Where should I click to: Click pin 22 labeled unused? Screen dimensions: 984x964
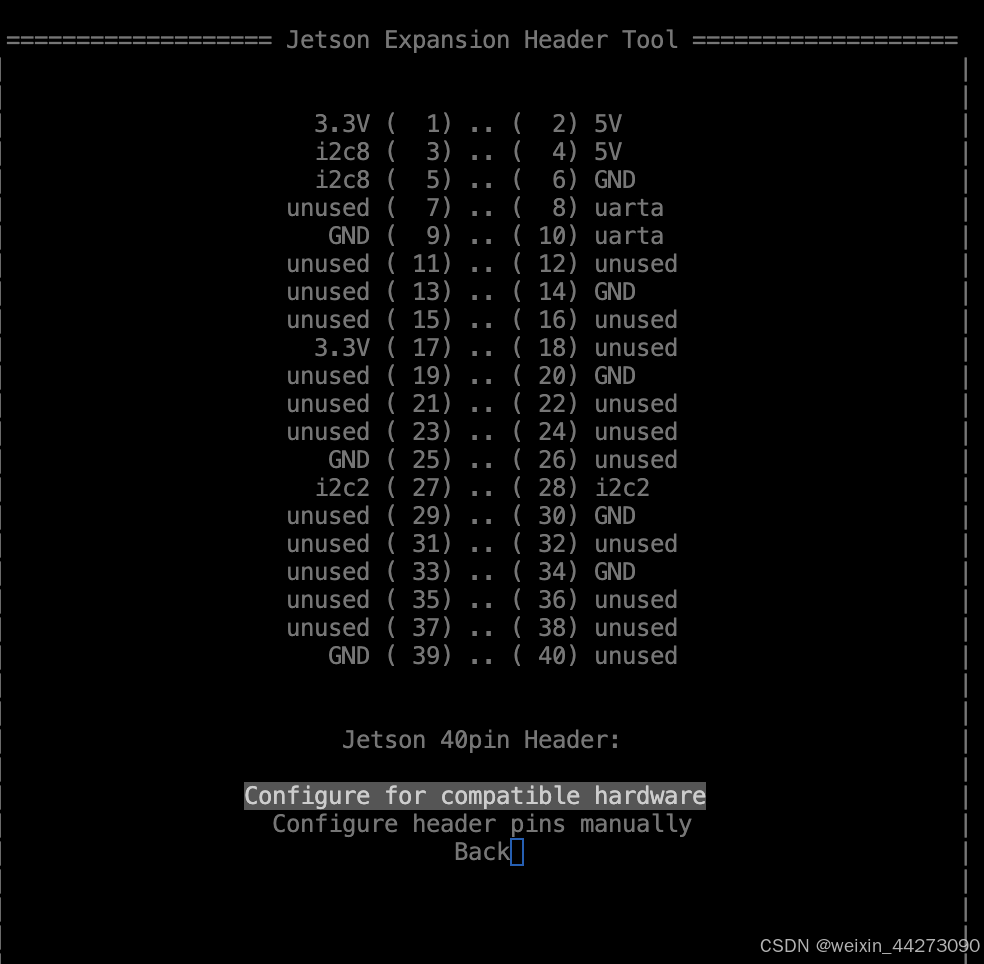(595, 404)
